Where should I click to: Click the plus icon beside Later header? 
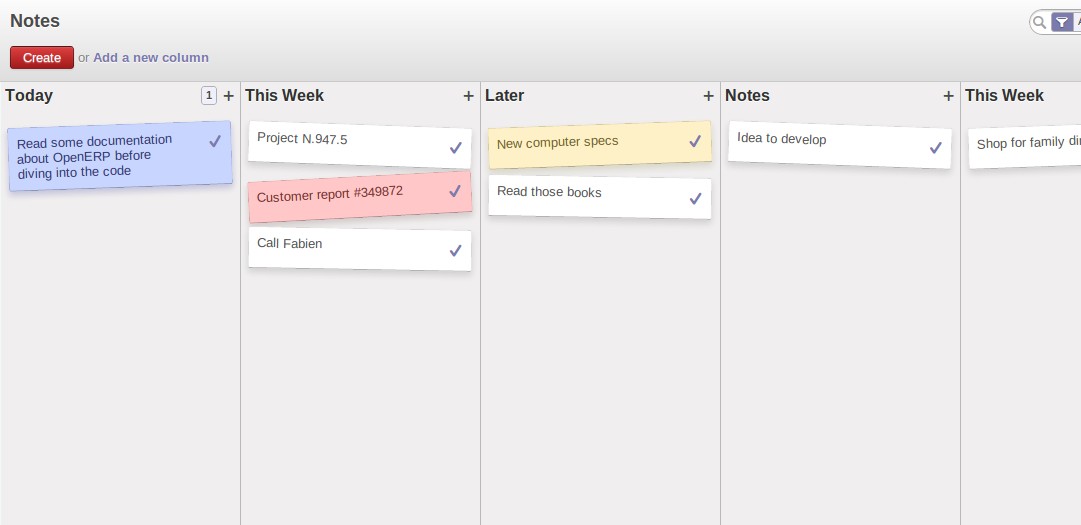708,96
